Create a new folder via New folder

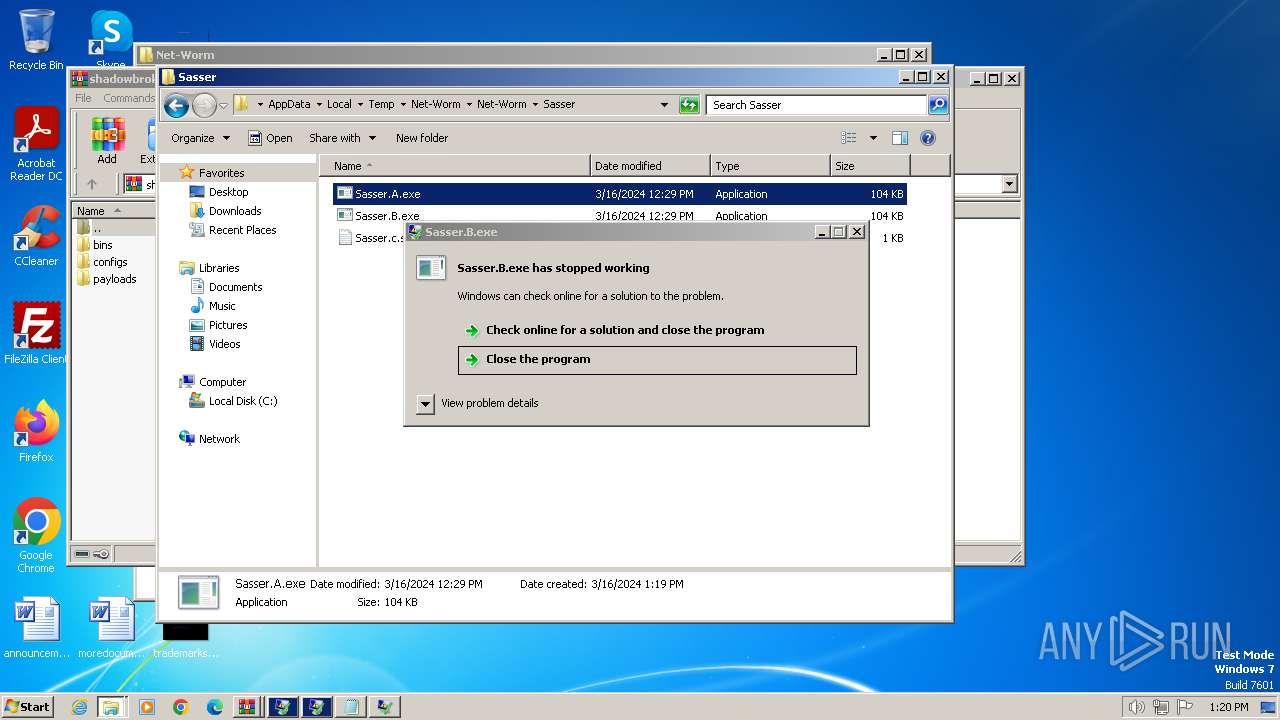[x=422, y=138]
